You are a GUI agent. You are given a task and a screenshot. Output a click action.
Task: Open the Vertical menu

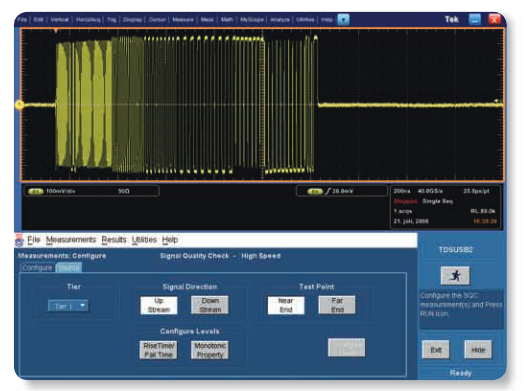tap(60, 20)
